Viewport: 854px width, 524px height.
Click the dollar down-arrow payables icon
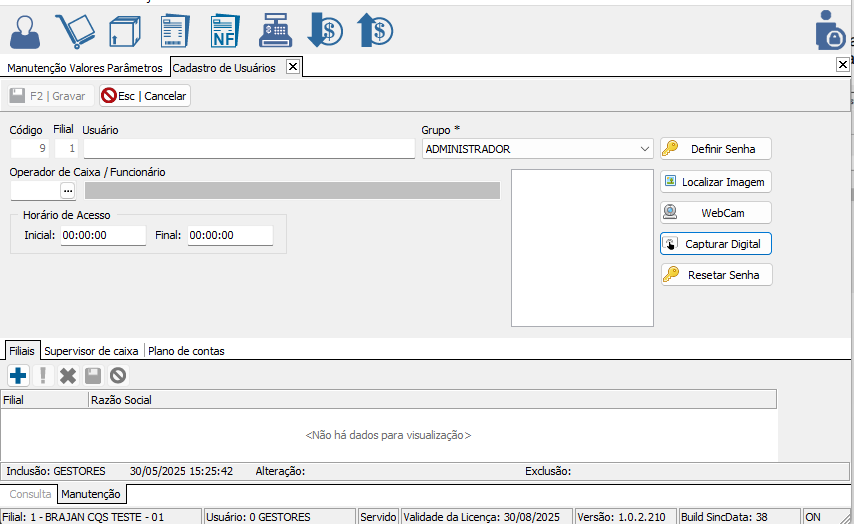point(325,31)
